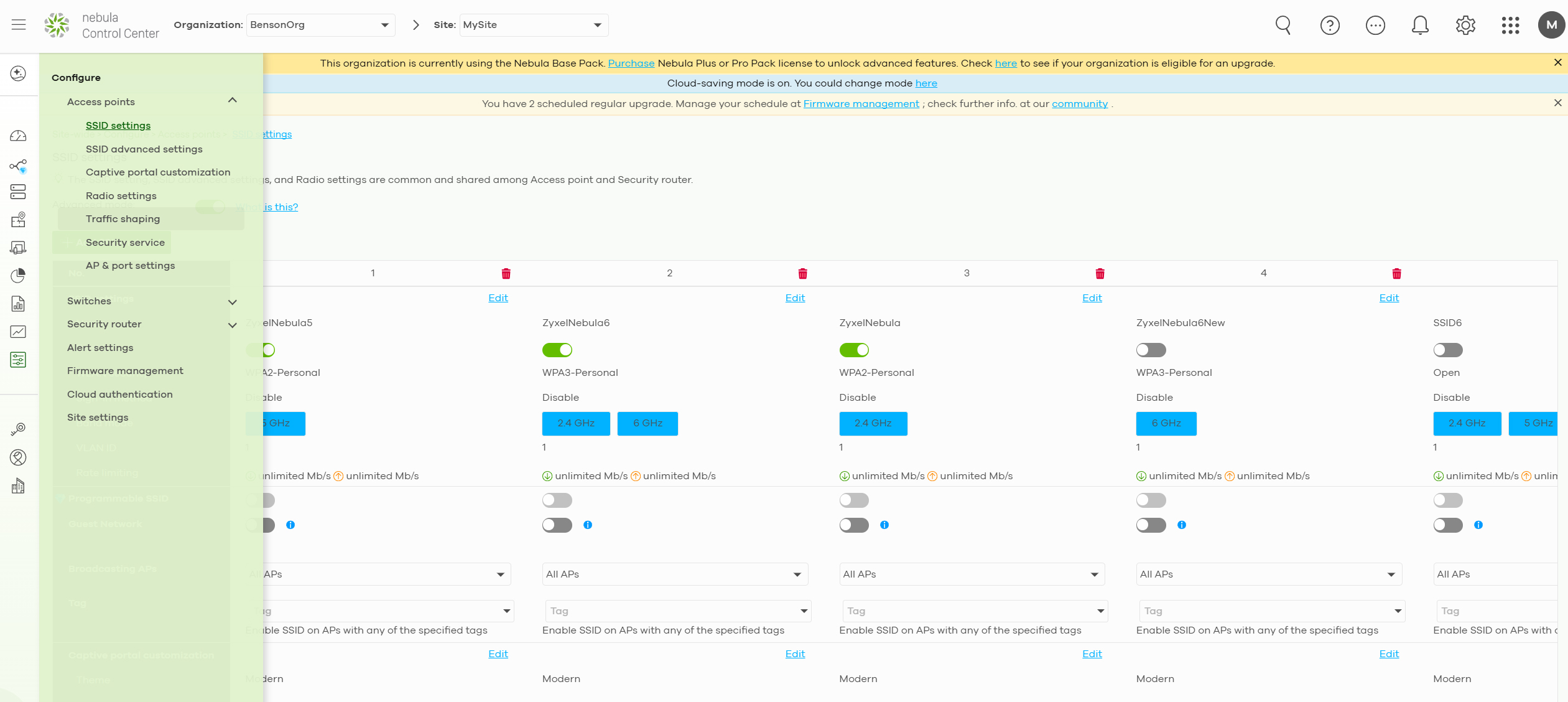Delete SSID number 2 with trash icon
Viewport: 1568px width, 702px height.
pyautogui.click(x=802, y=273)
